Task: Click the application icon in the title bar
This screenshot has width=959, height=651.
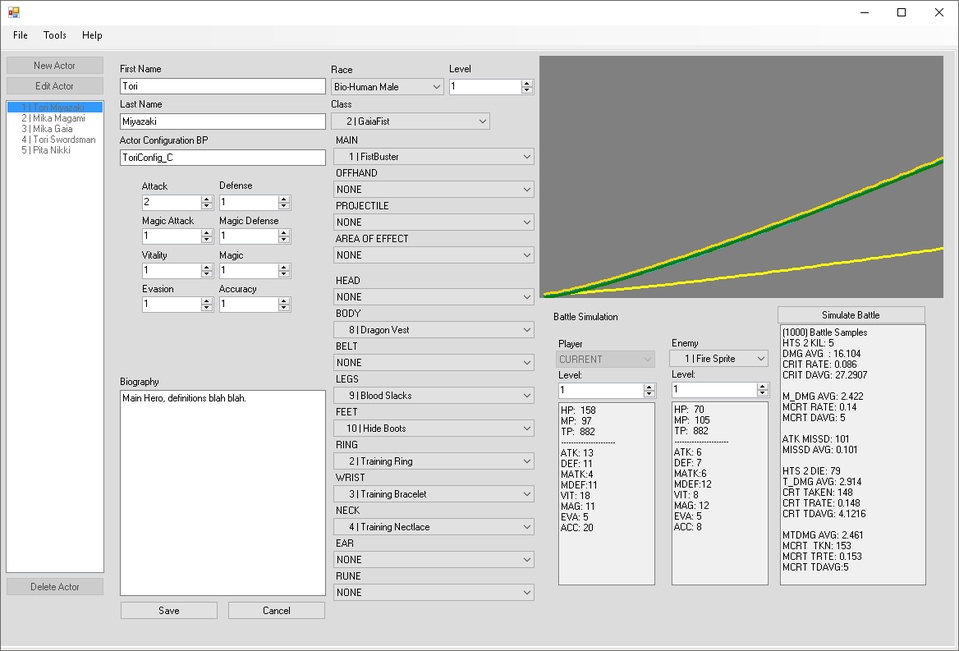Action: click(x=14, y=13)
